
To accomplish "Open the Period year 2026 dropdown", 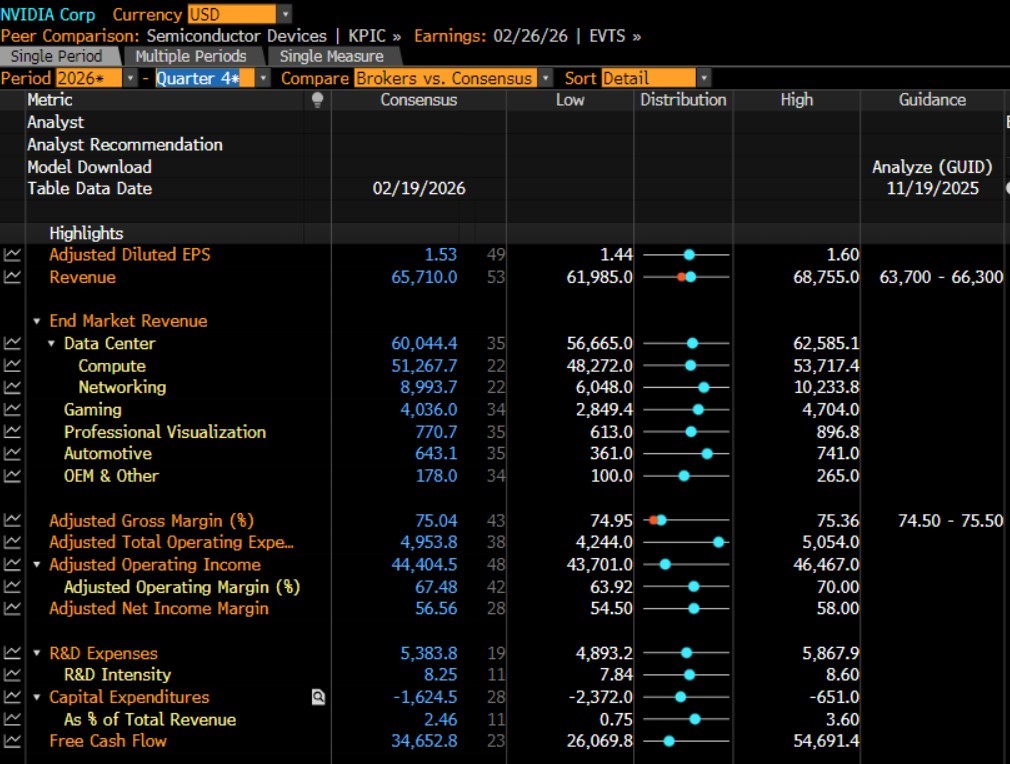I will (x=130, y=78).
